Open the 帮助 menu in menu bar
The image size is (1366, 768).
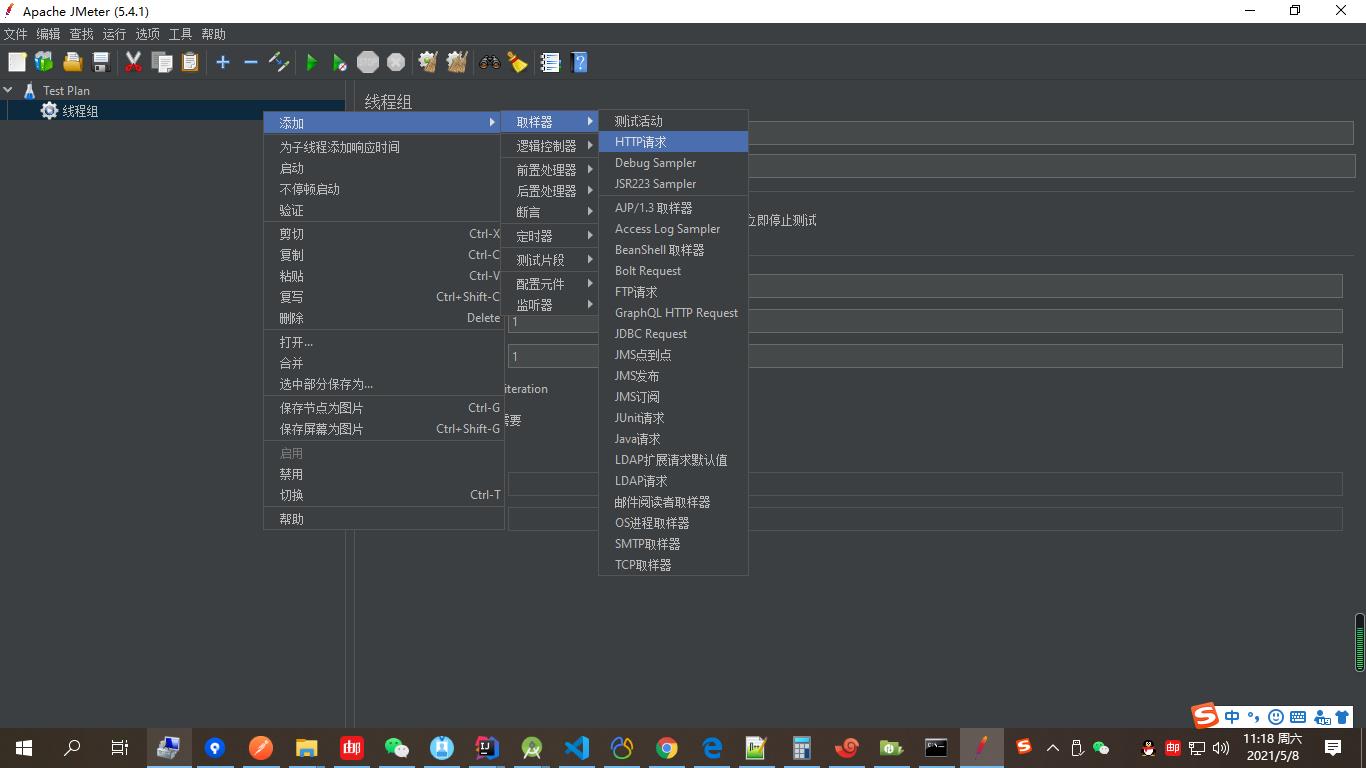click(x=213, y=34)
